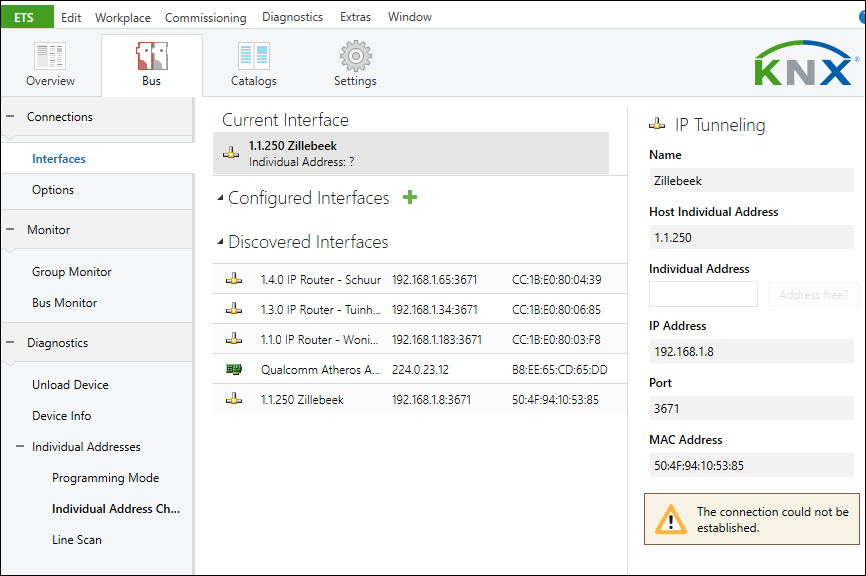Open the Diagnostics menu in the menu bar
The height and width of the screenshot is (576, 866).
pyautogui.click(x=292, y=17)
